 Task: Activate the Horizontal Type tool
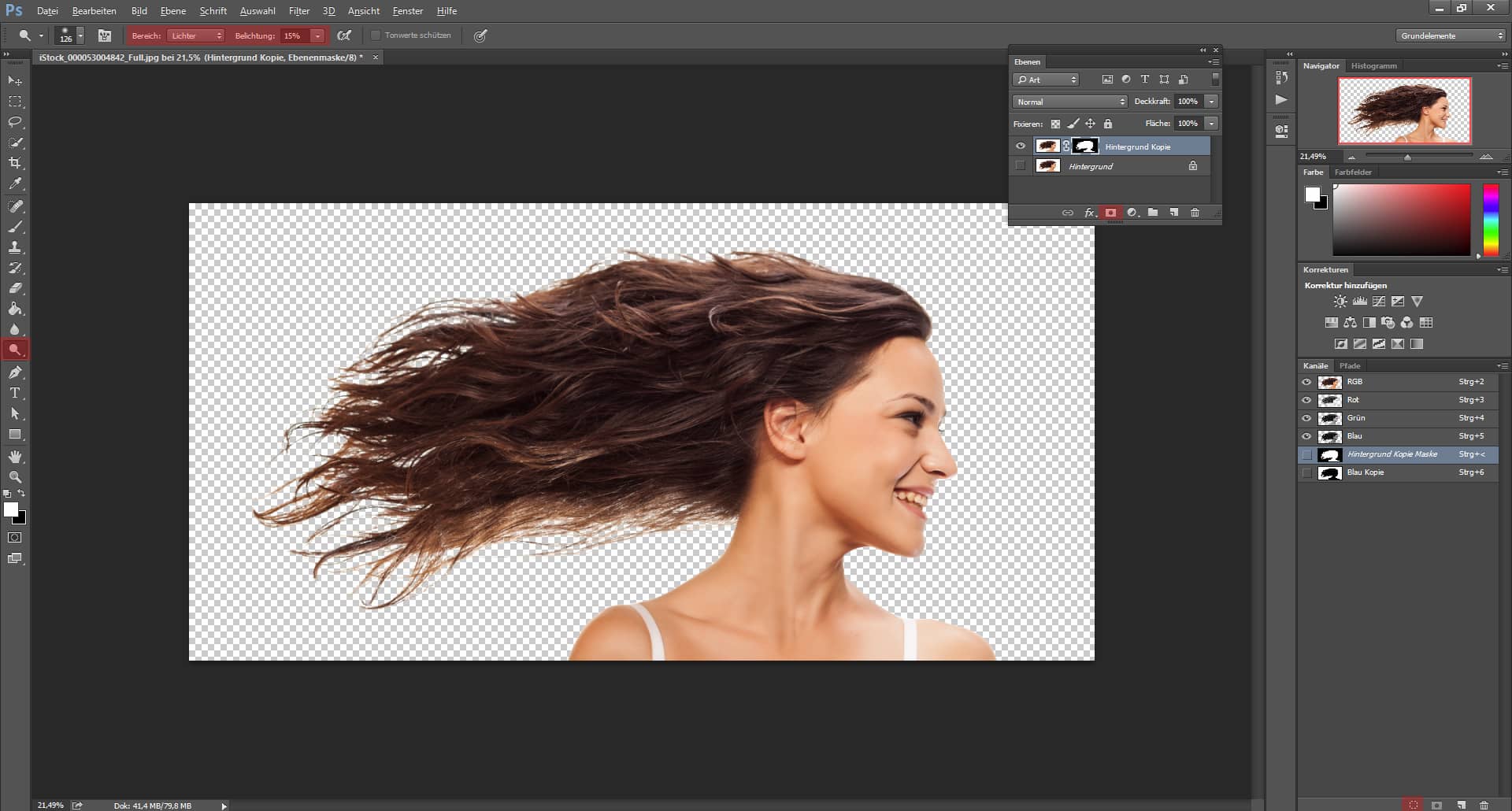tap(15, 393)
